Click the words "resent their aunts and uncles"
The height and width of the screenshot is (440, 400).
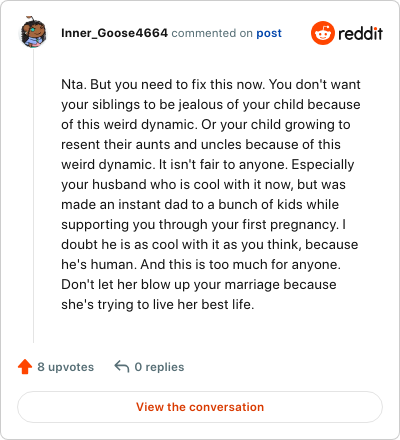[x=151, y=144]
